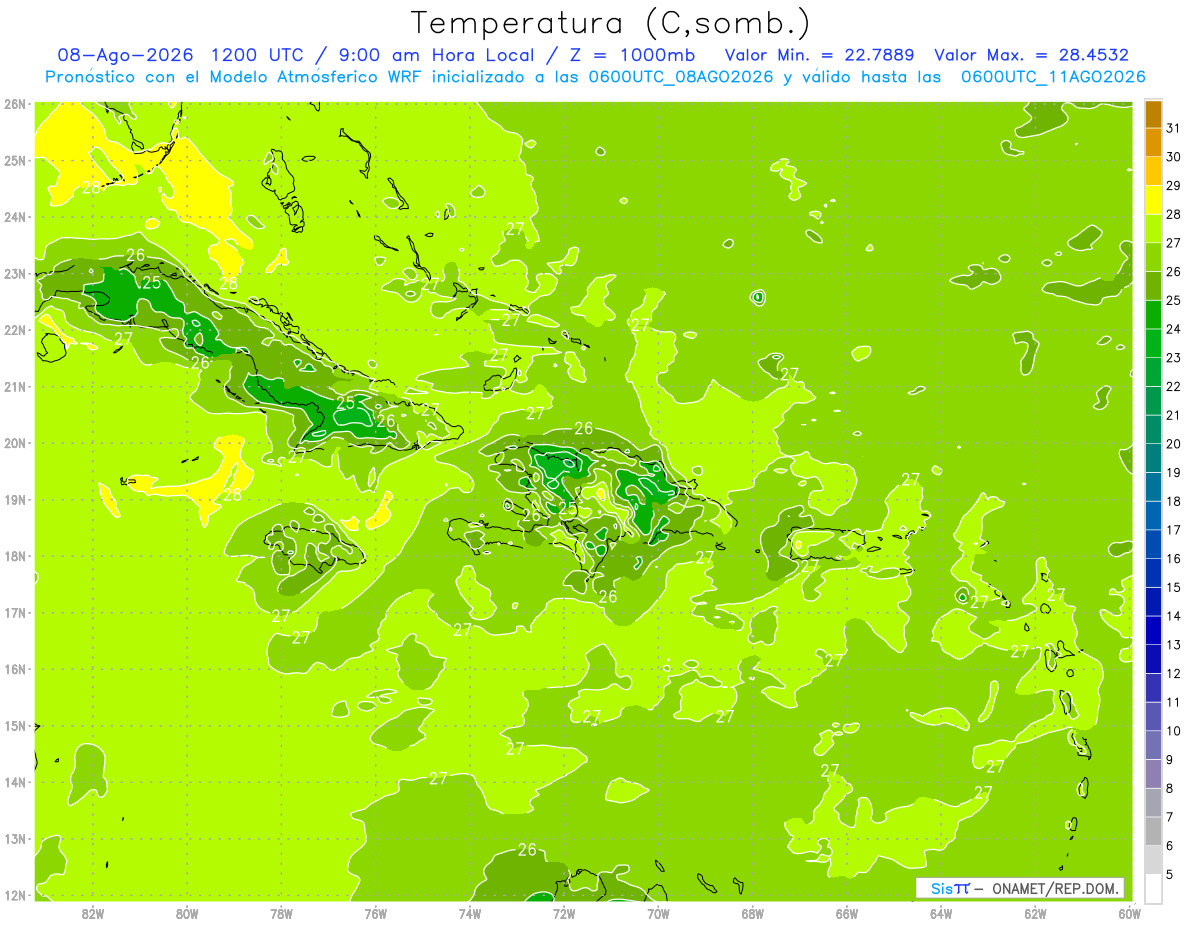This screenshot has width=1200, height=927.
Task: Click the '62W' longitude axis label
Action: (1036, 913)
